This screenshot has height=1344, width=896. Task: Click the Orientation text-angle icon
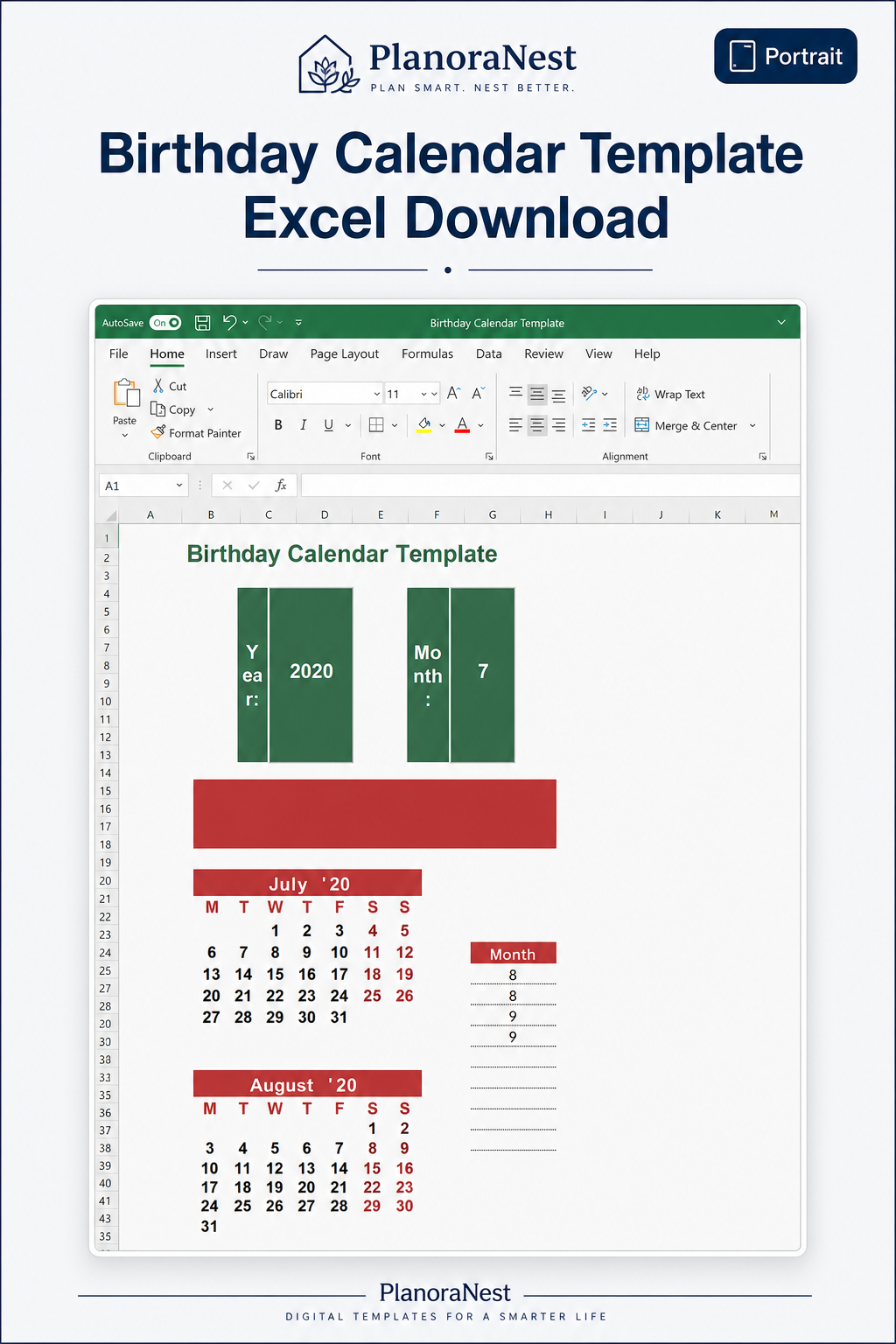pos(590,394)
